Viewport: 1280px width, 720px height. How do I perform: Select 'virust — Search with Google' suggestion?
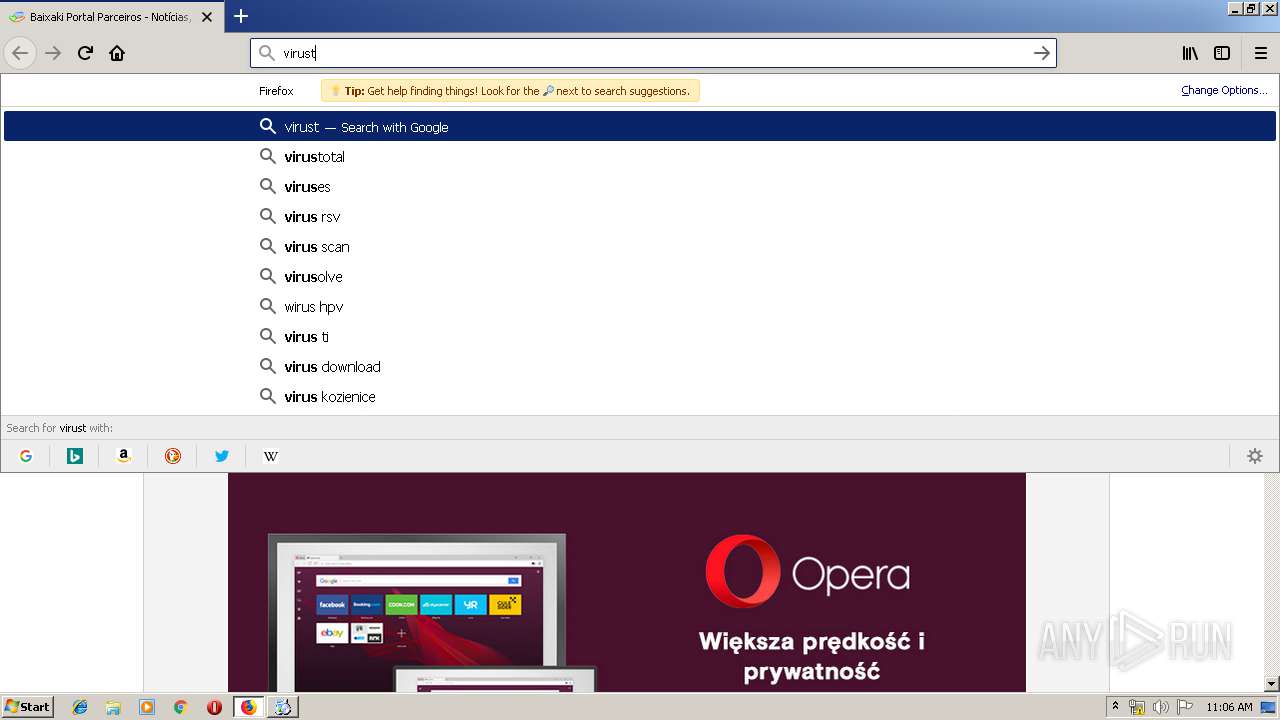pyautogui.click(x=640, y=126)
